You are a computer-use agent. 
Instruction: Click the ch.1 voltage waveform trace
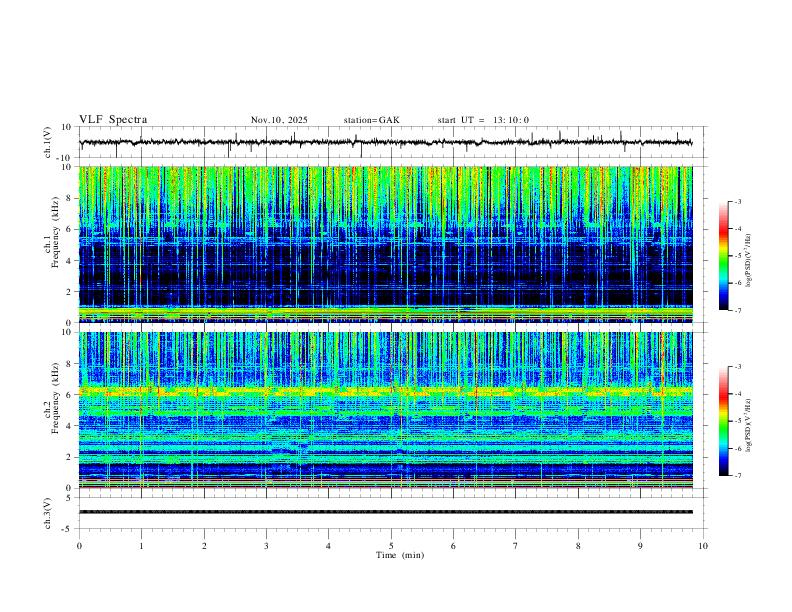click(385, 142)
